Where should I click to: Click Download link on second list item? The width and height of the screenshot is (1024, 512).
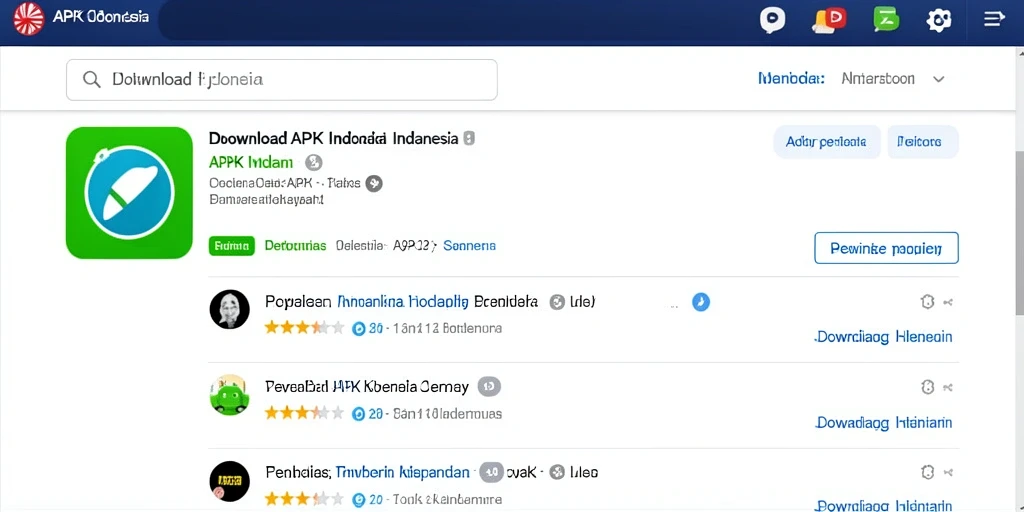884,423
